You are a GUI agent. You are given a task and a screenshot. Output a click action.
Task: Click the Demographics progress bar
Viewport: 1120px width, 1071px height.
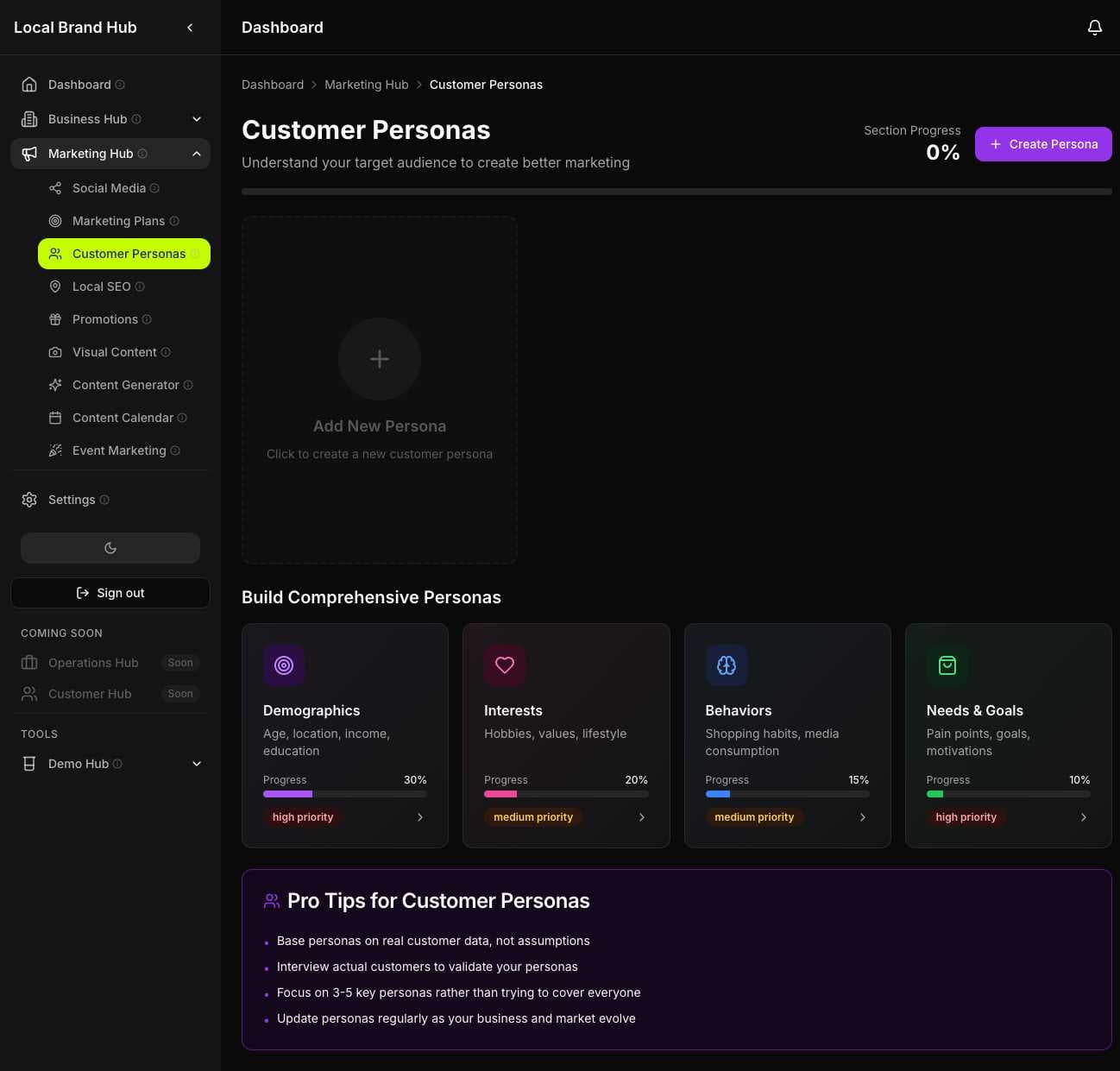(344, 794)
